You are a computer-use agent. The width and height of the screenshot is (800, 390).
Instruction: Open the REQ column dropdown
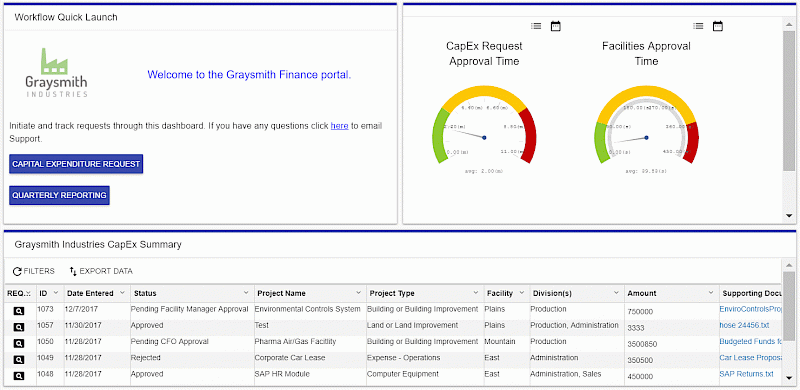(29, 293)
